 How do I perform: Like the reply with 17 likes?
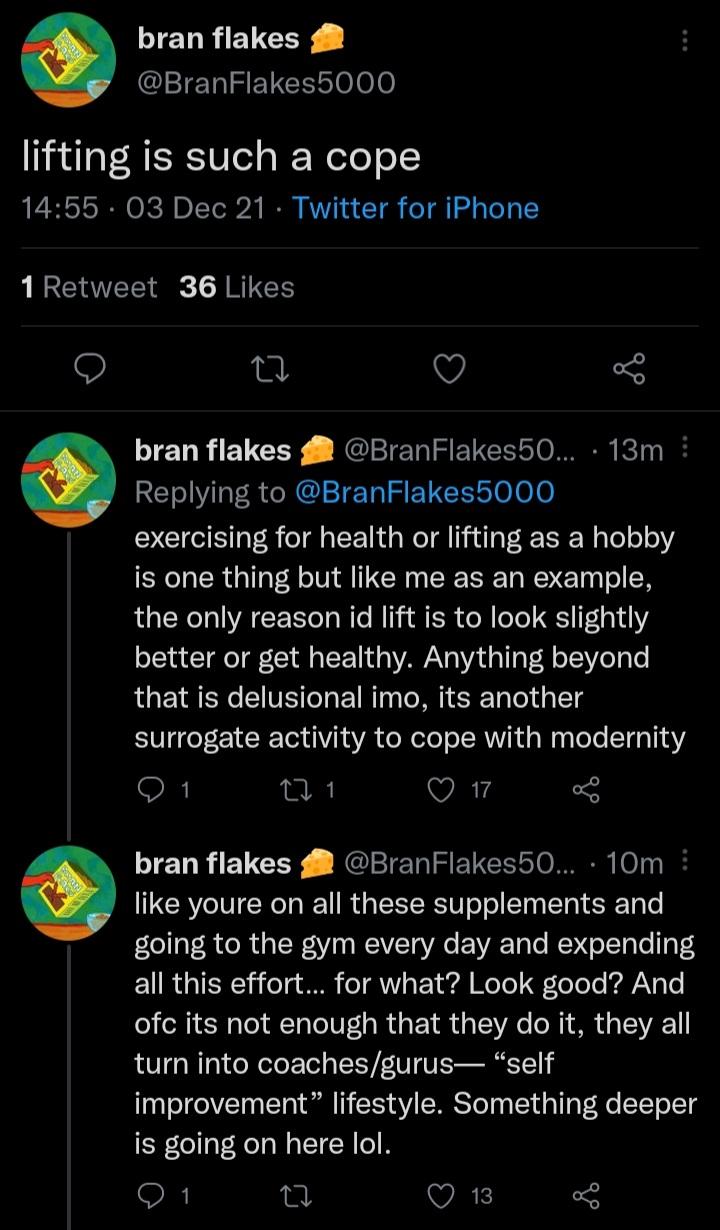point(441,790)
